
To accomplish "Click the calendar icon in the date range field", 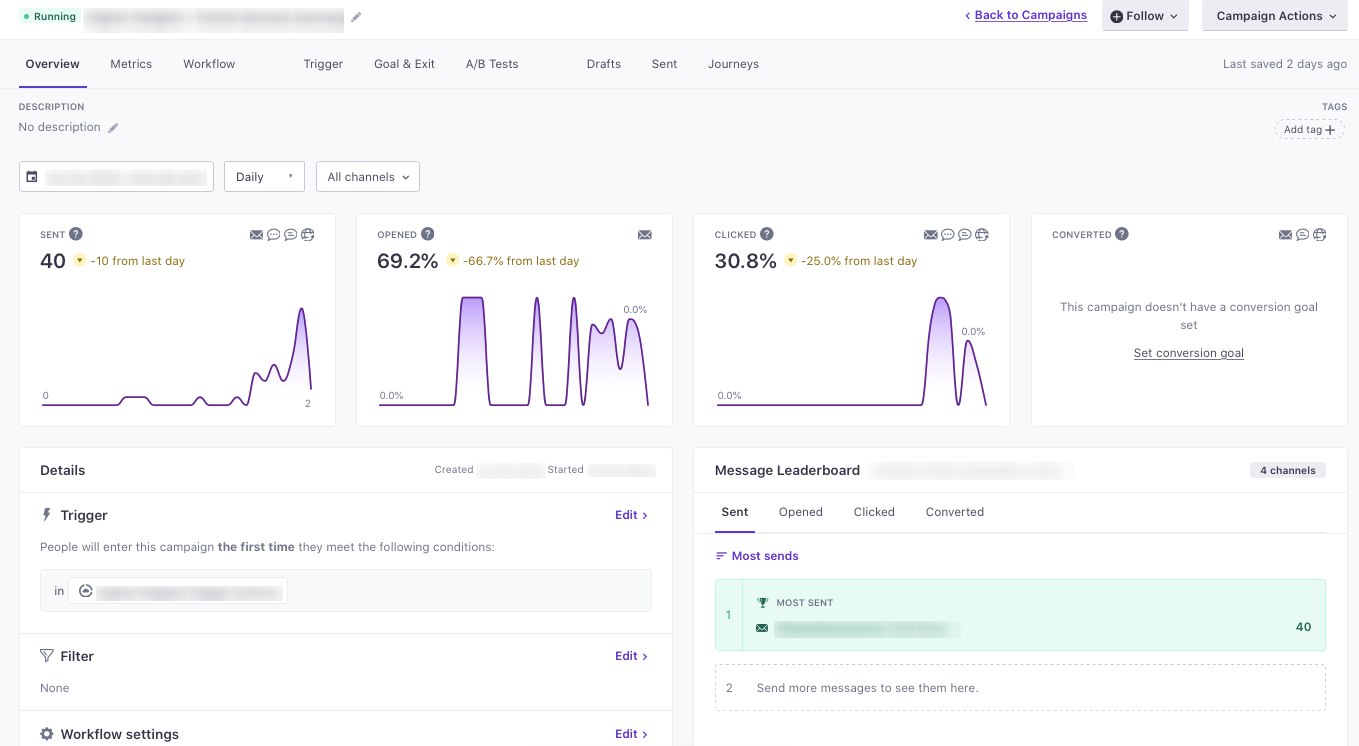I will pos(32,177).
